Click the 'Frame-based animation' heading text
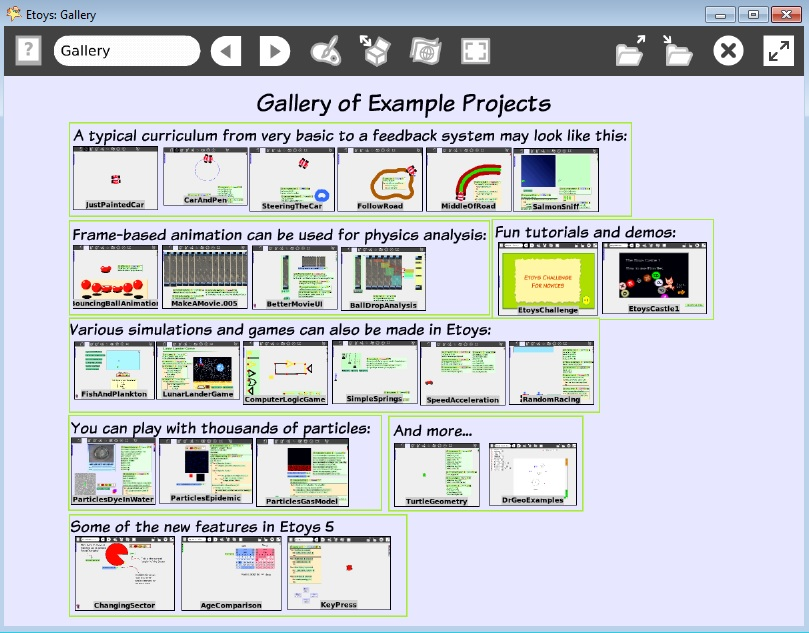The height and width of the screenshot is (633, 809). 279,235
